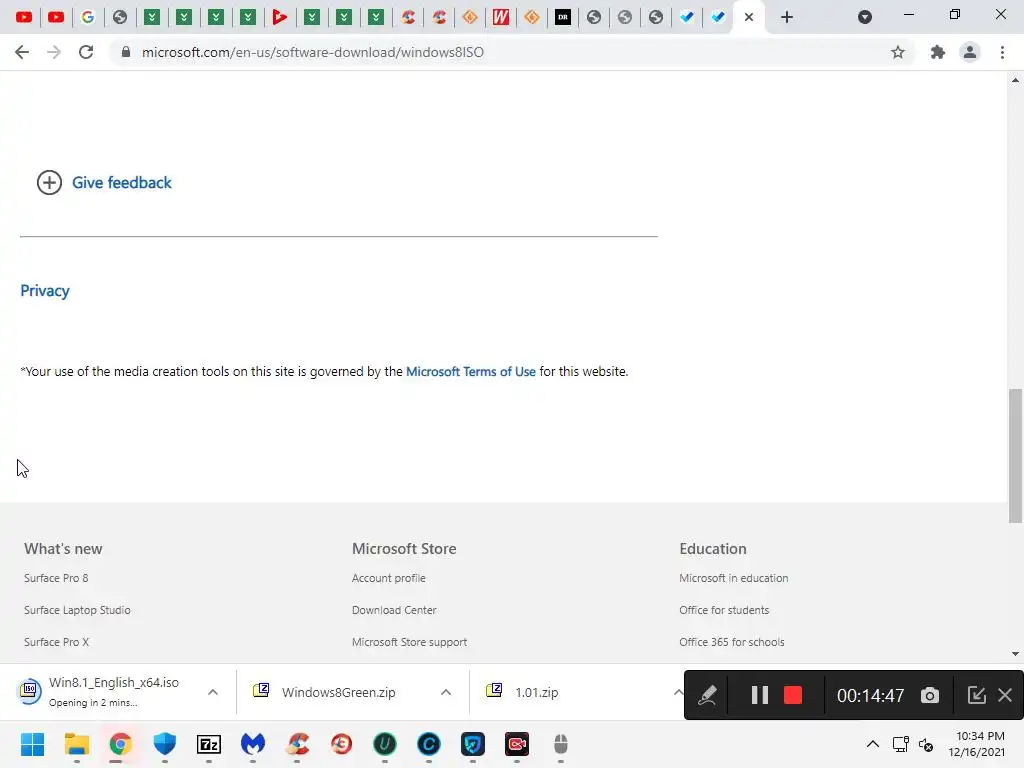Open the Office 365 for schools link
This screenshot has height=768, width=1024.
coord(731,642)
